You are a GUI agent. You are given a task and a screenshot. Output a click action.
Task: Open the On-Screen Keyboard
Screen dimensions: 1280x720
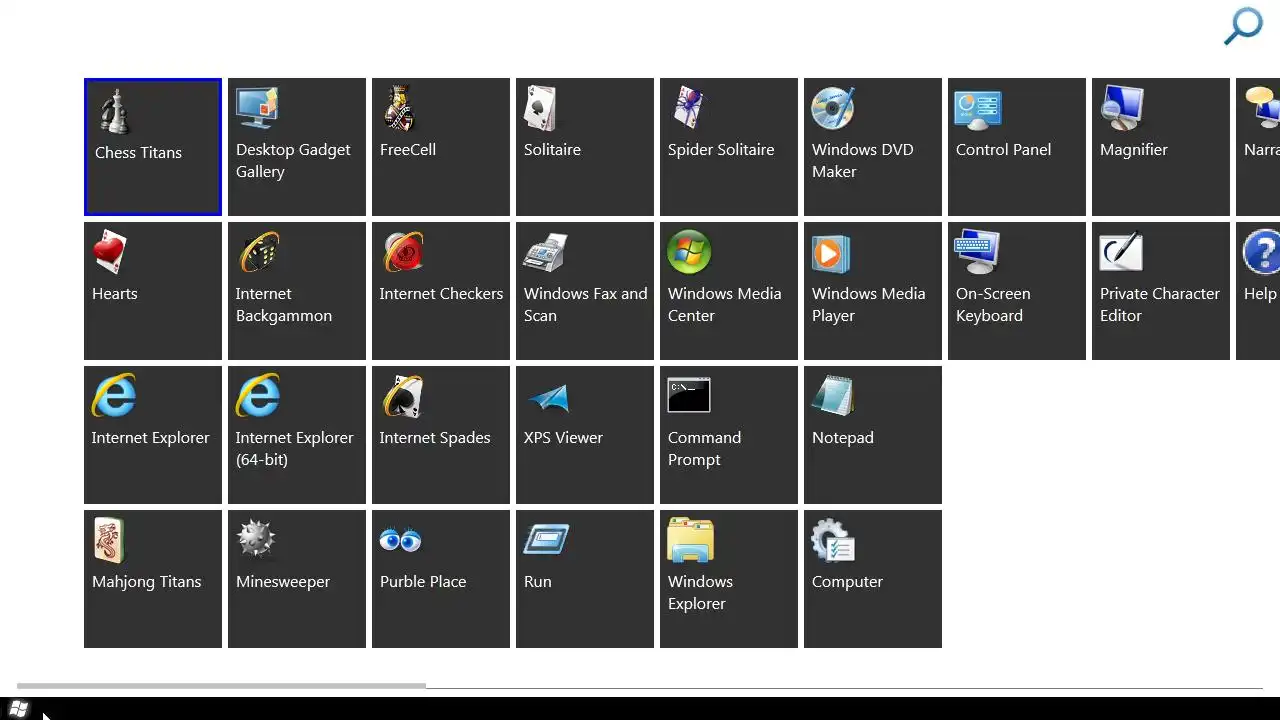(1017, 291)
